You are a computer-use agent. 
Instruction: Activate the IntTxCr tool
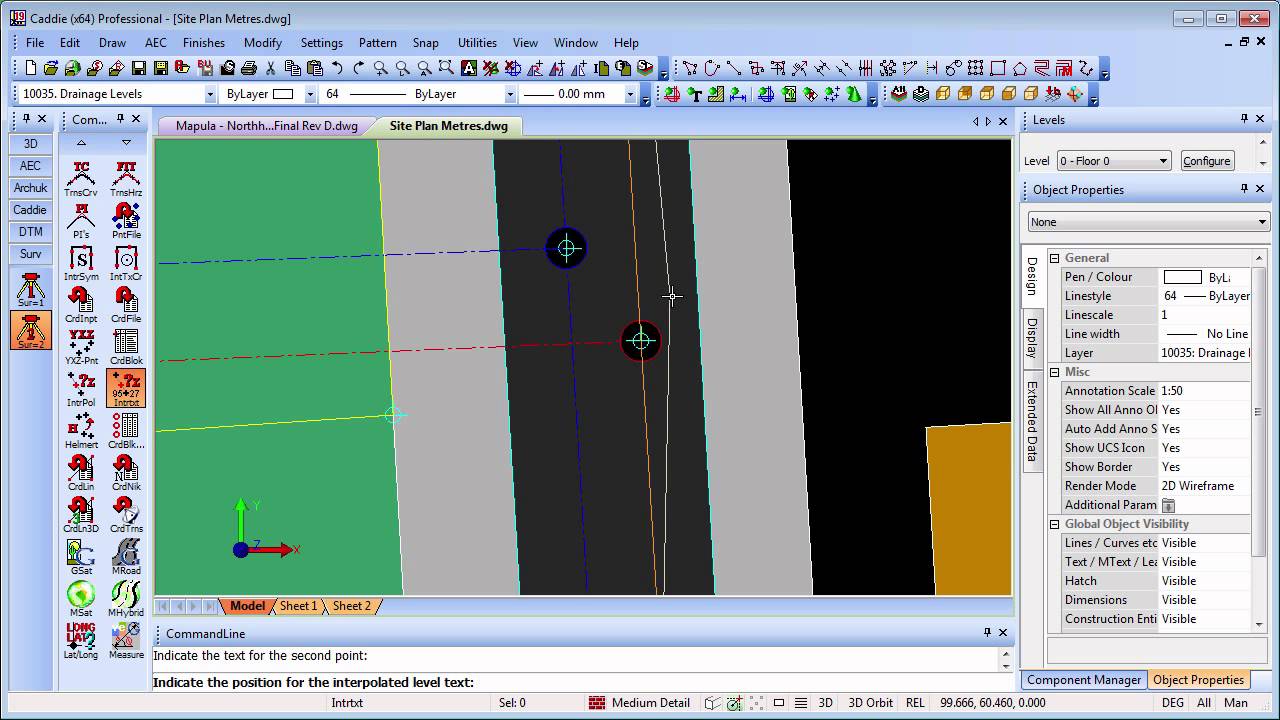coord(126,262)
